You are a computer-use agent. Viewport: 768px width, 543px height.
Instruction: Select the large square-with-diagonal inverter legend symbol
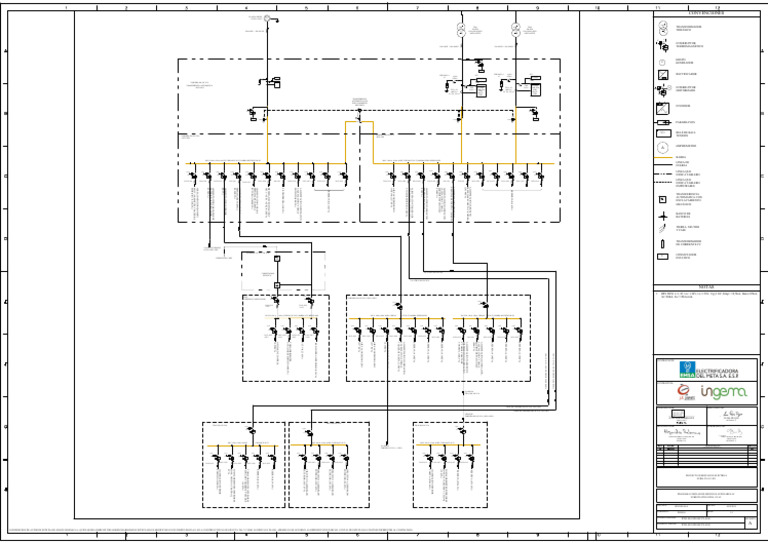tap(663, 108)
